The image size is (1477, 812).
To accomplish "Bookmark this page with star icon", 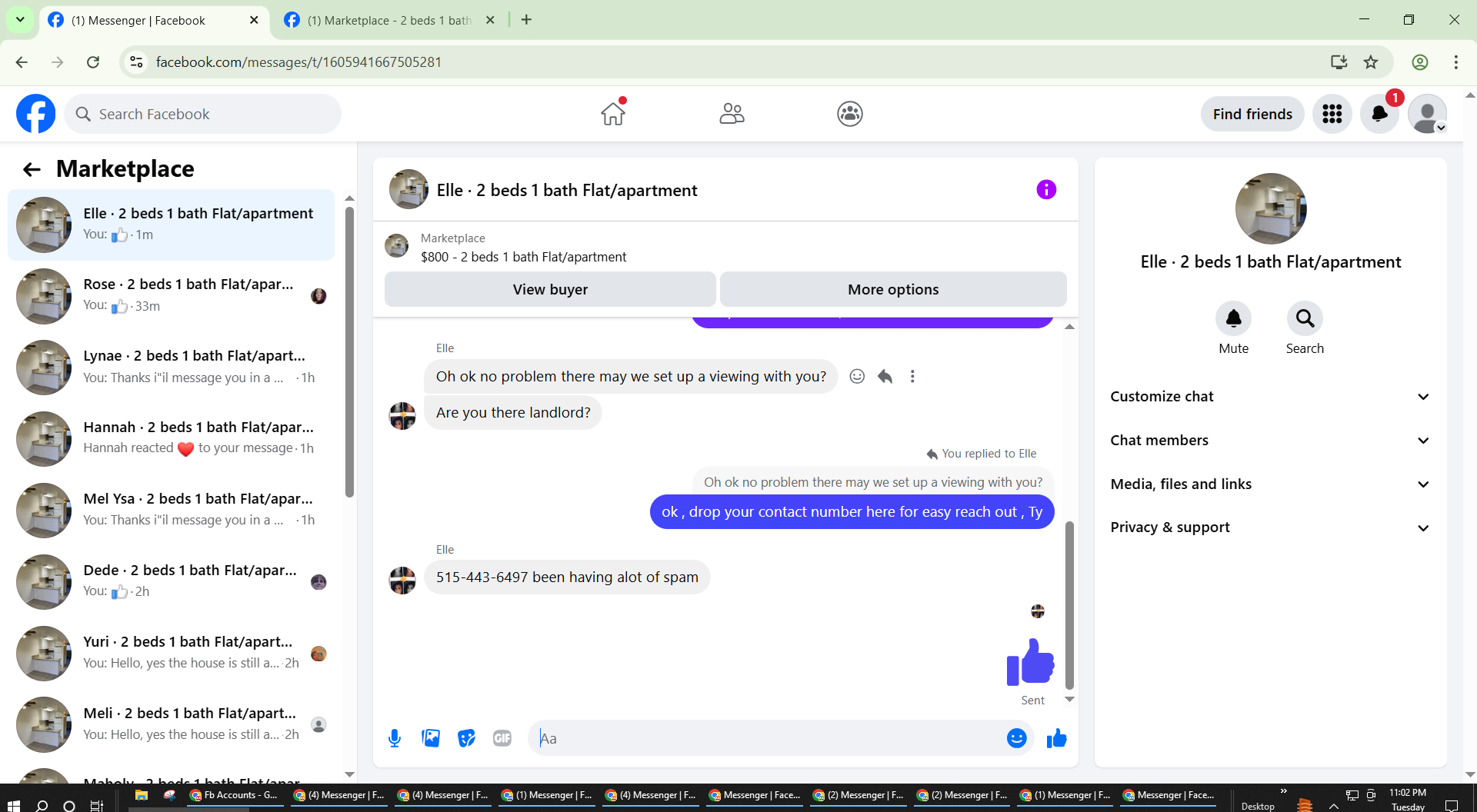I will point(1371,62).
